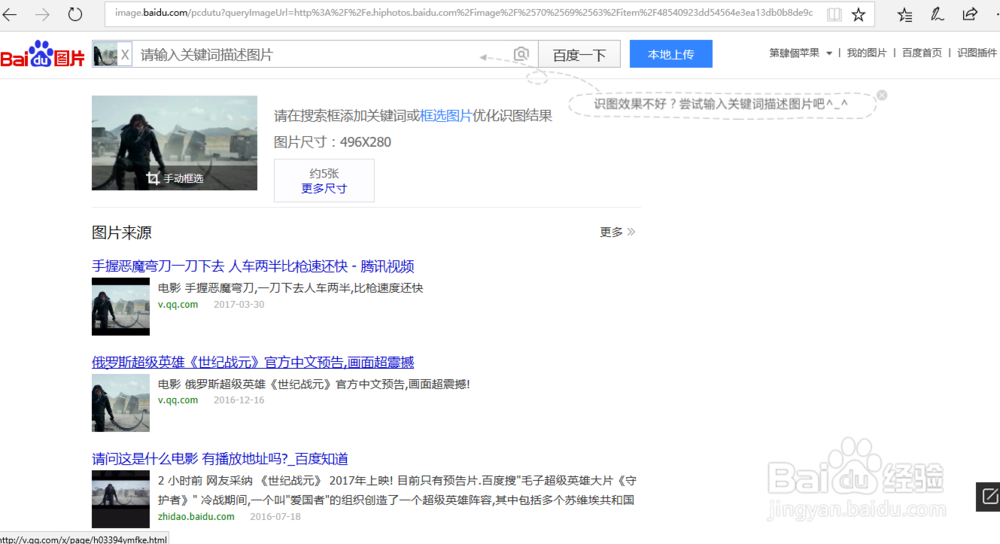Remove the query image with X

(x=125, y=55)
